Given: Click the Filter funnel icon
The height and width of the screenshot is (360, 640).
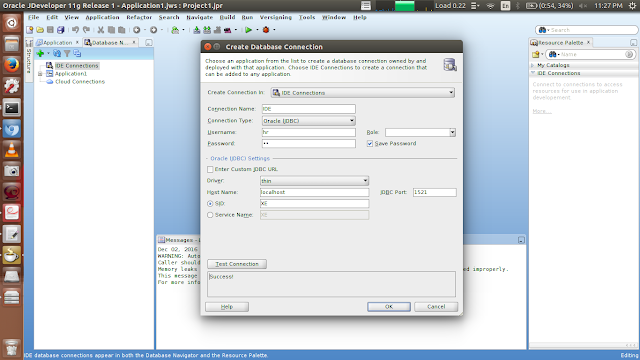Looking at the screenshot, I should [x=67, y=53].
